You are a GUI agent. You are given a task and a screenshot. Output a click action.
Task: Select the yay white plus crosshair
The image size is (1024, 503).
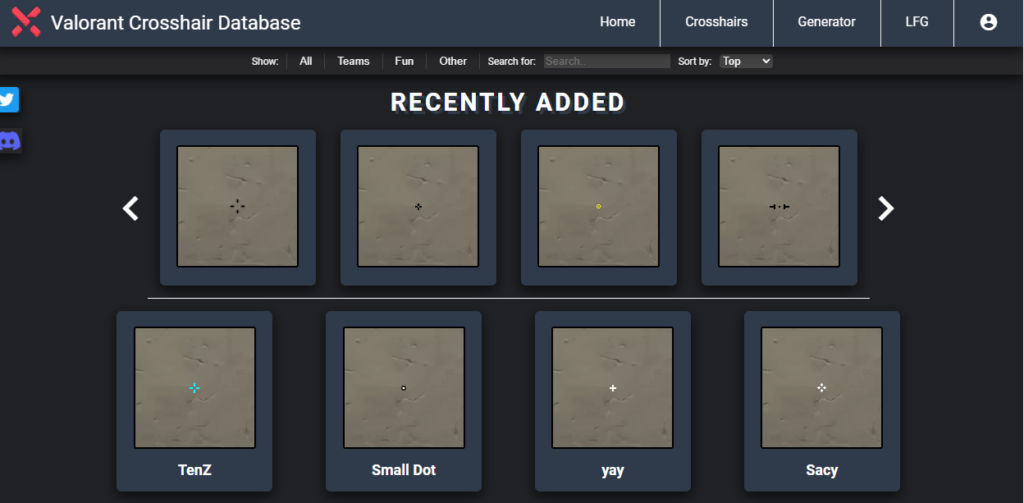coord(612,388)
